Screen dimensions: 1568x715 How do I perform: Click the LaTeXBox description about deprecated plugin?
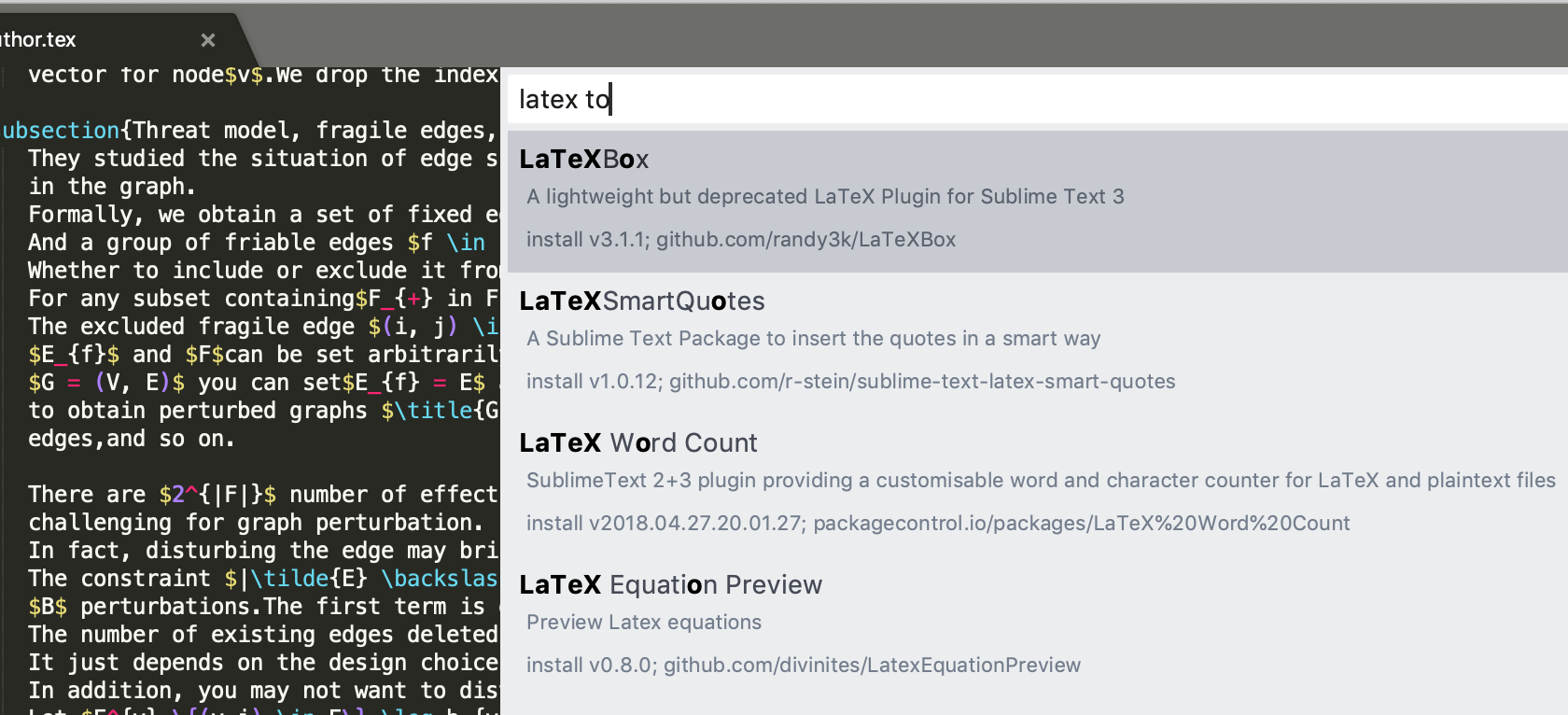[x=825, y=197]
